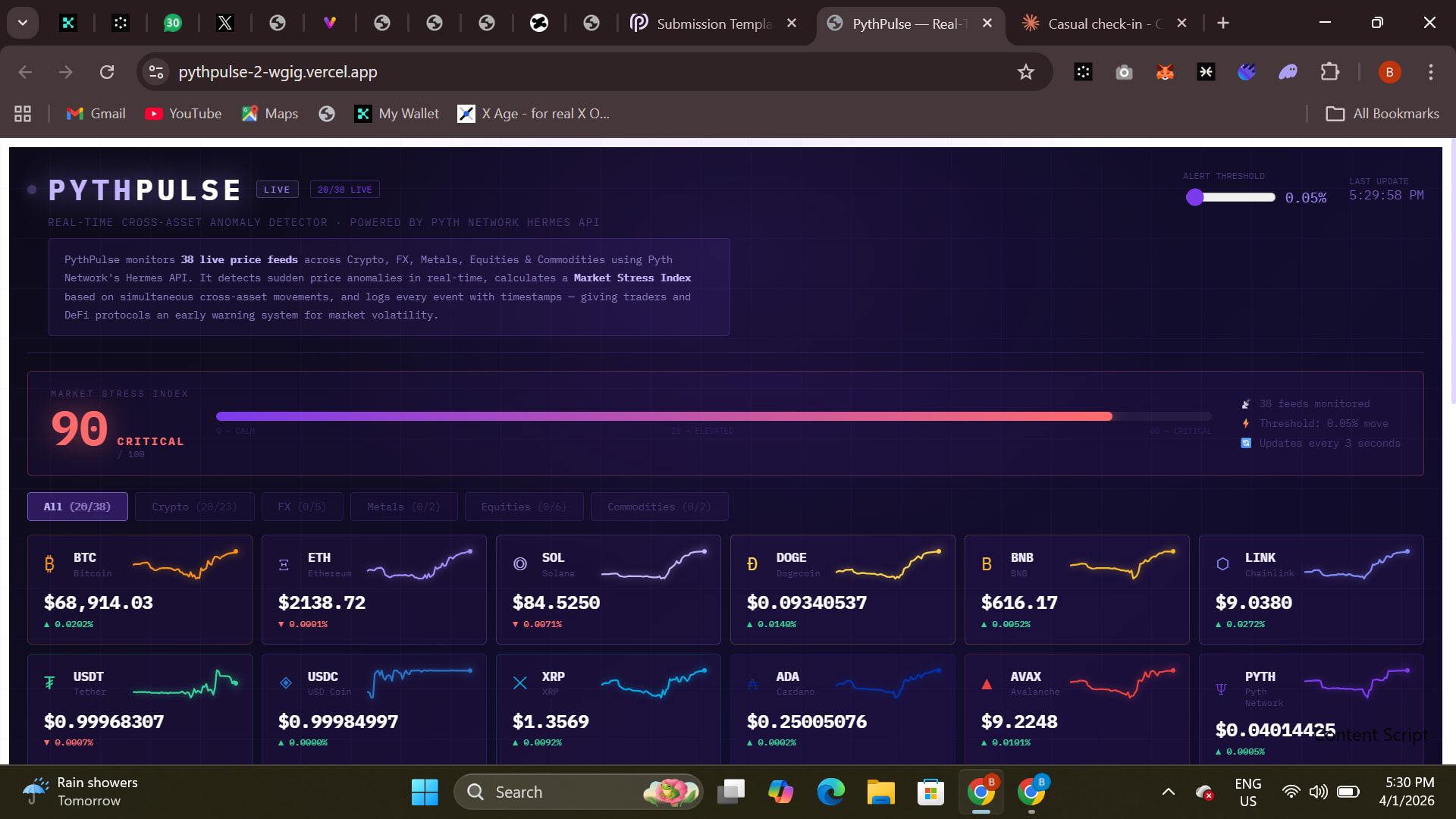This screenshot has height=819, width=1456.
Task: Open the YouTube bookmark
Action: coord(184,114)
